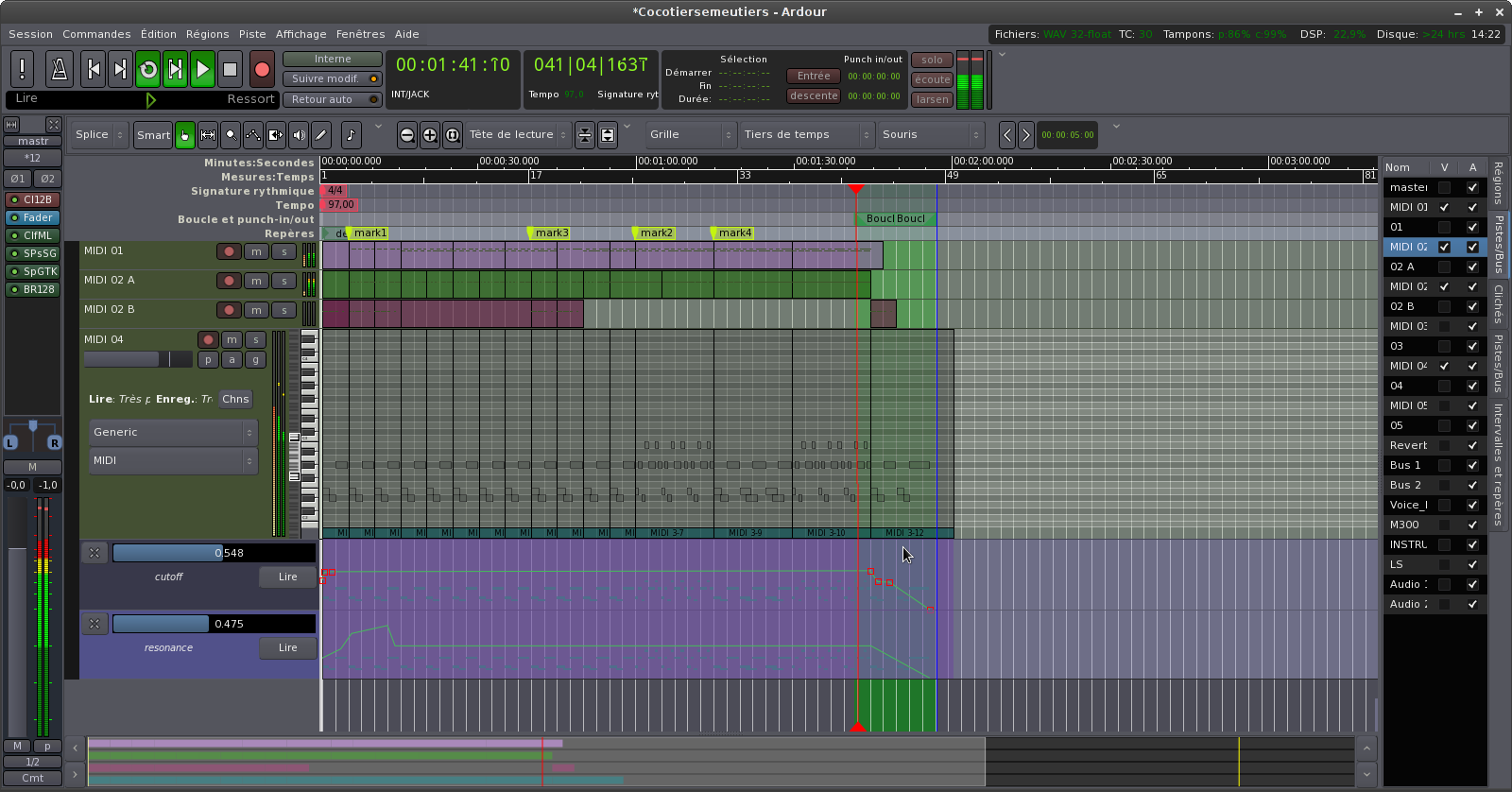The height and width of the screenshot is (792, 1512).
Task: Click the Retour auto button
Action: [332, 99]
